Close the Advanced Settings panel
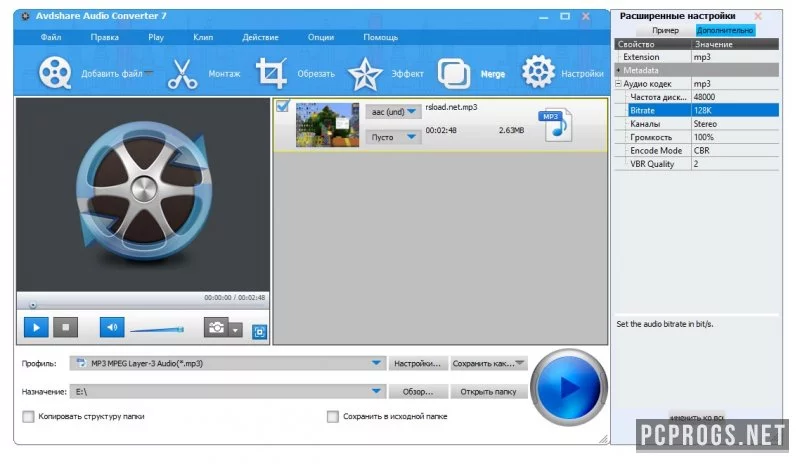The width and height of the screenshot is (800, 467). pos(758,16)
